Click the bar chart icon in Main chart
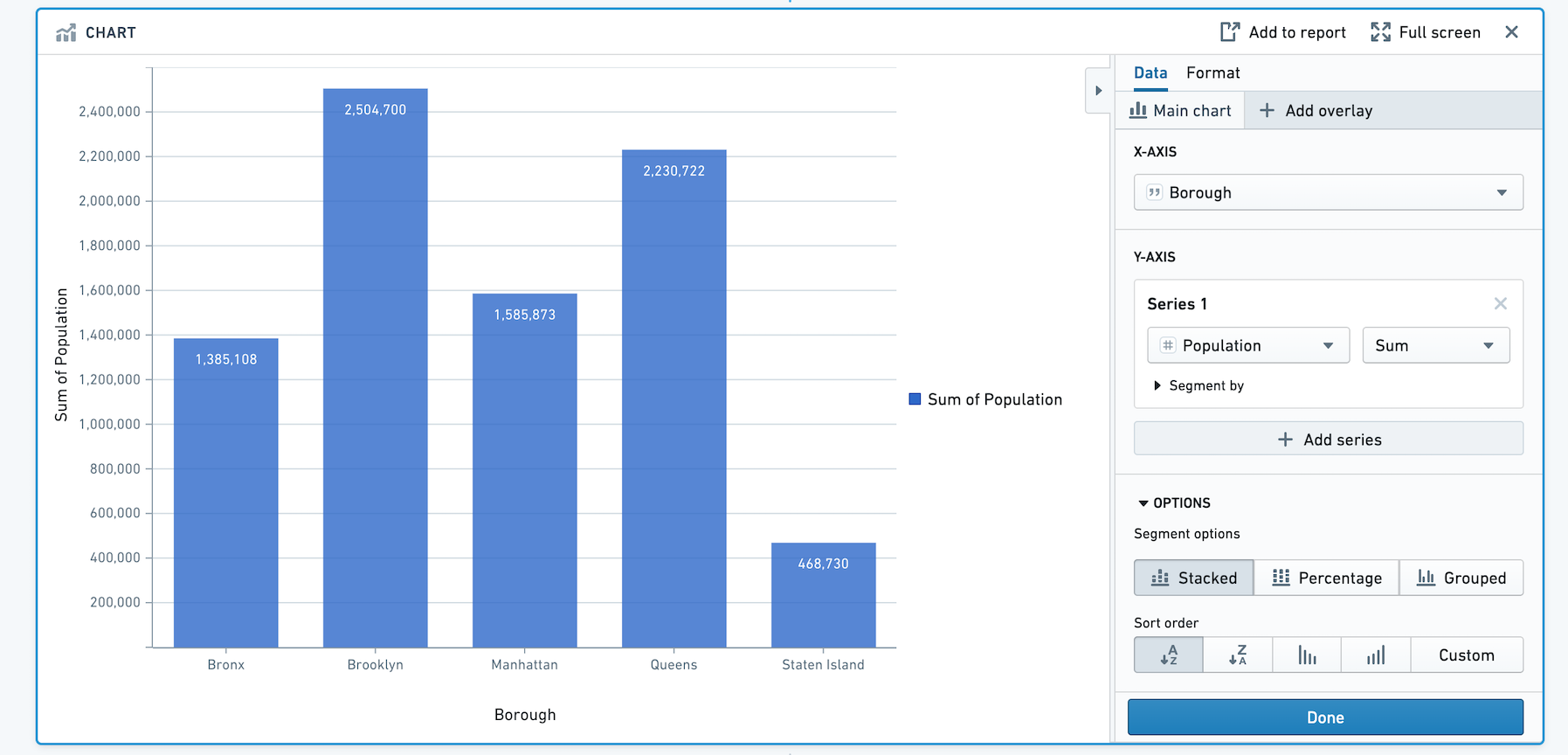The height and width of the screenshot is (755, 1568). pyautogui.click(x=1137, y=110)
